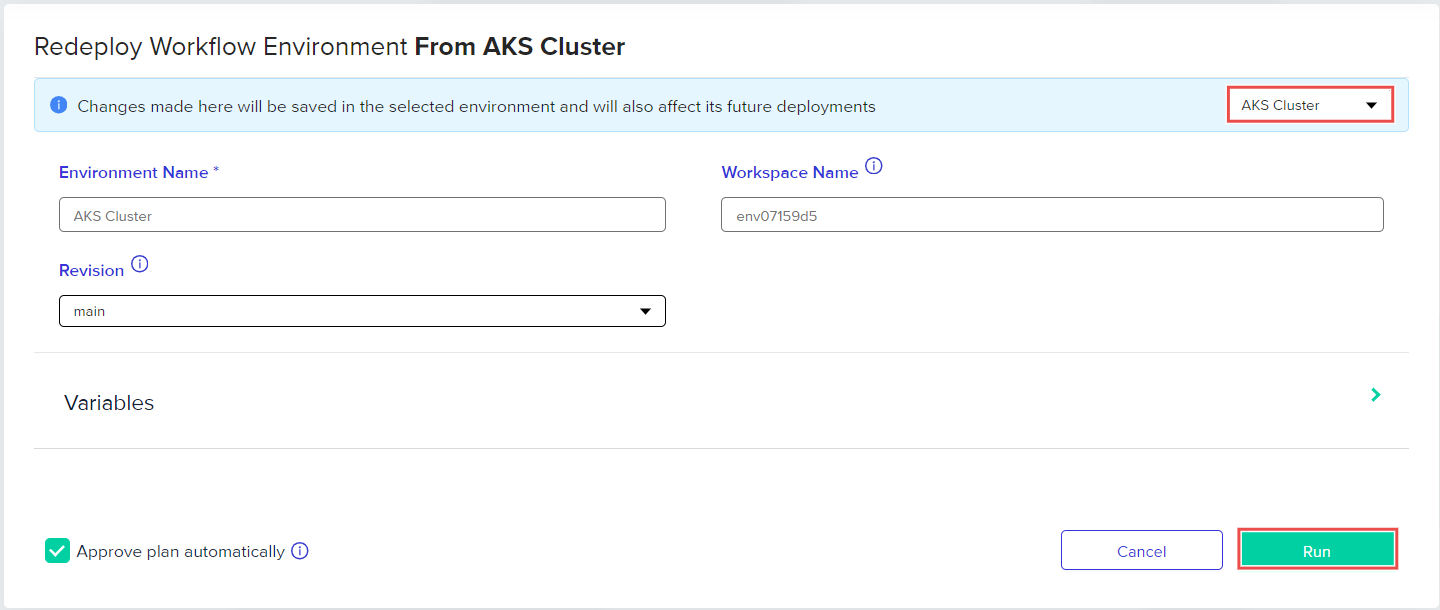Click the Approve plan automatically label

pyautogui.click(x=181, y=551)
